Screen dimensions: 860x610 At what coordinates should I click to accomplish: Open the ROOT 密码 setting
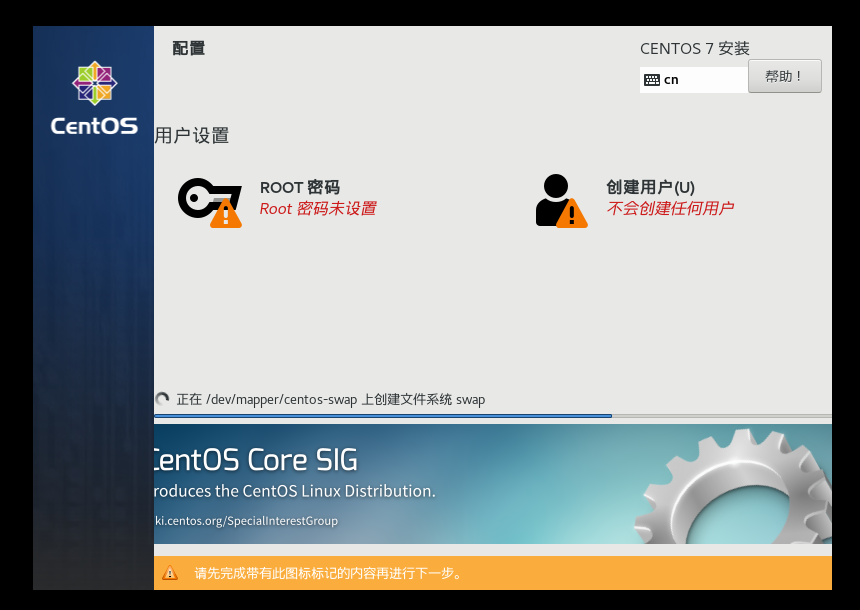coord(299,188)
